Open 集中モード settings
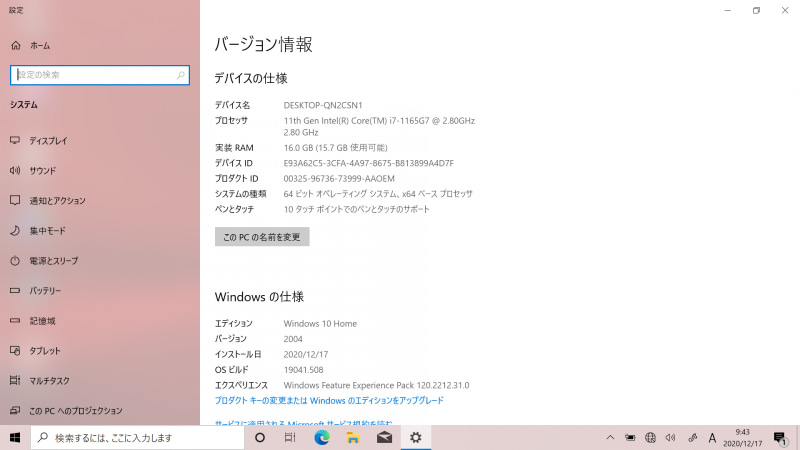Screen dimensions: 800x450 tap(38, 231)
